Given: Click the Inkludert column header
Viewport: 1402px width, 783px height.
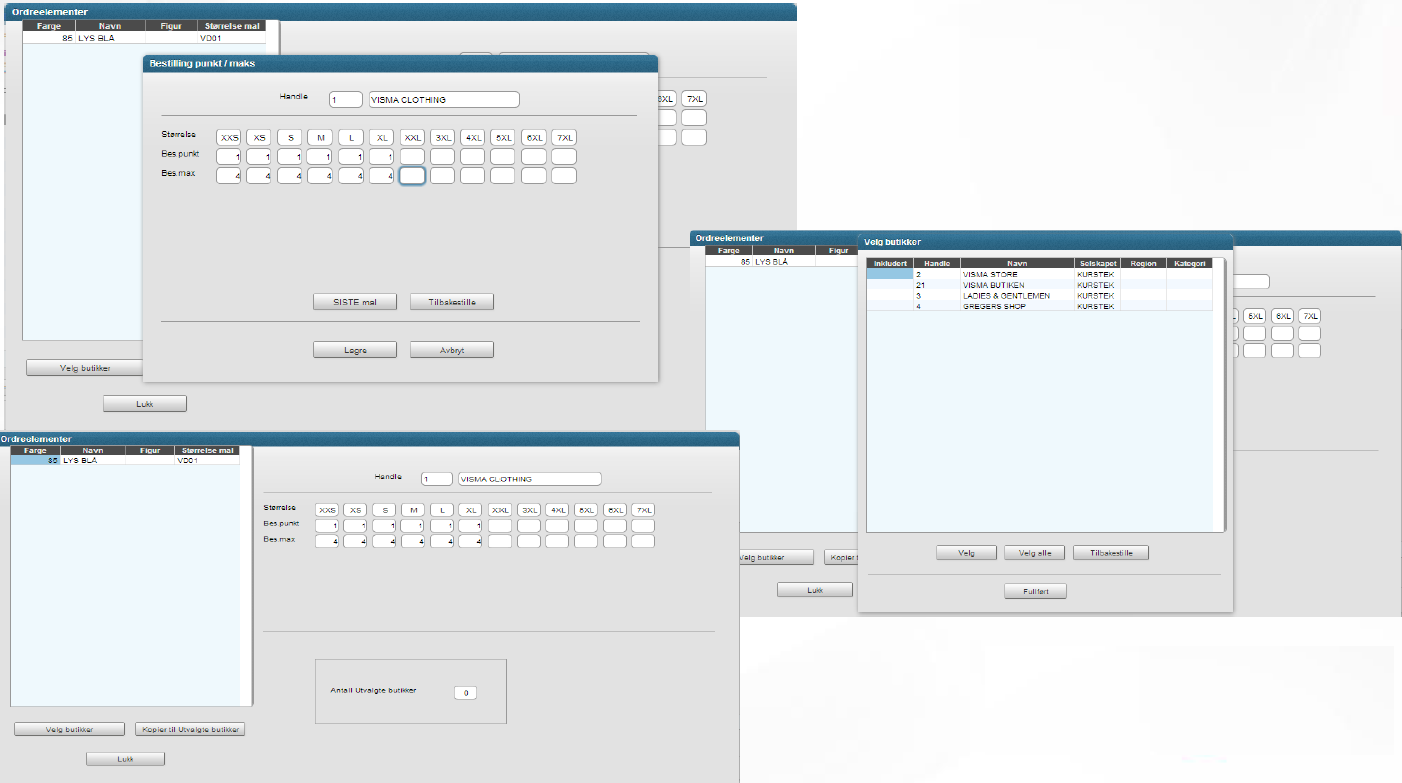Looking at the screenshot, I should [890, 264].
